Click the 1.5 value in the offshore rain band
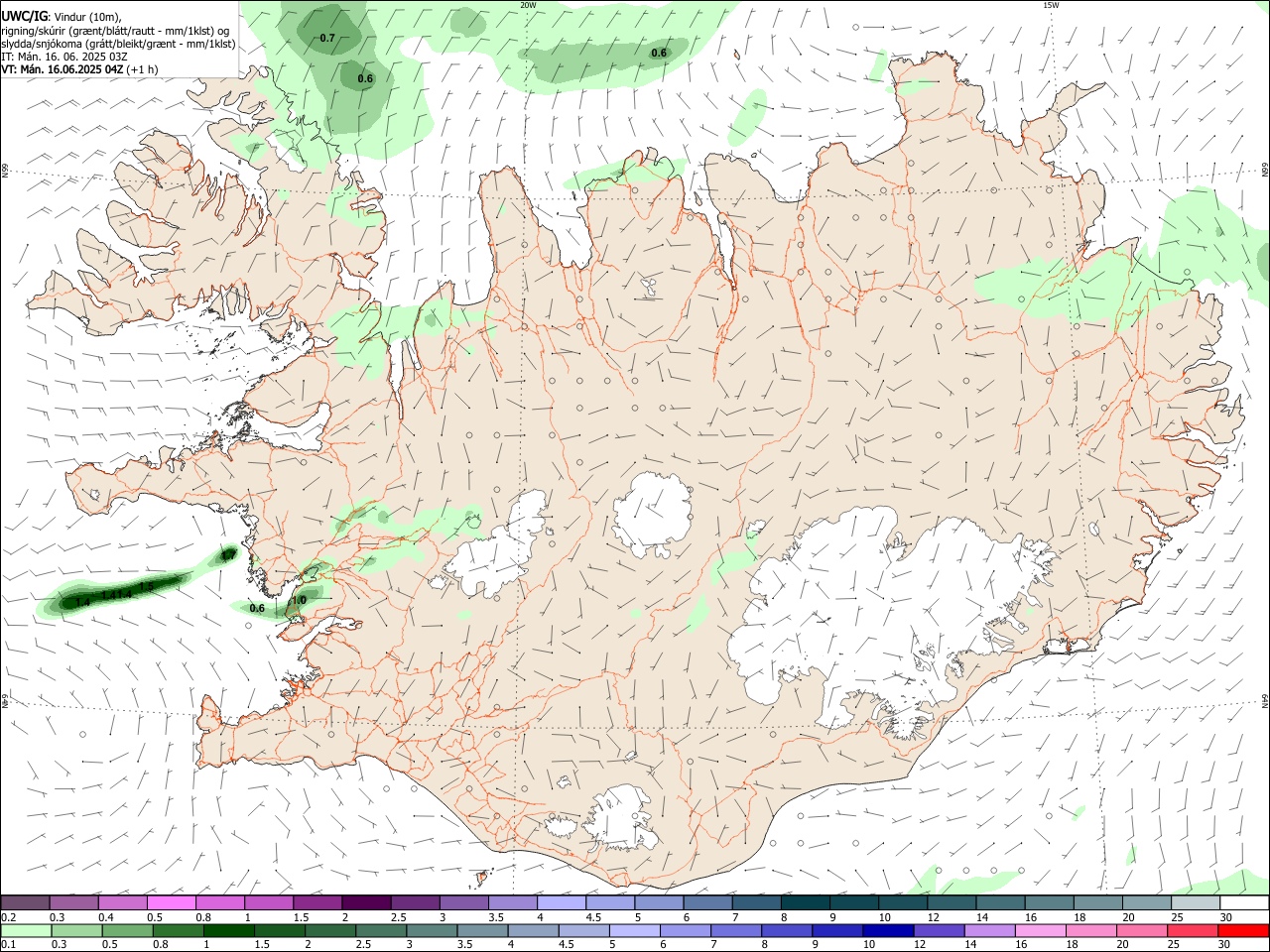Viewport: 1270px width, 952px height. point(146,587)
